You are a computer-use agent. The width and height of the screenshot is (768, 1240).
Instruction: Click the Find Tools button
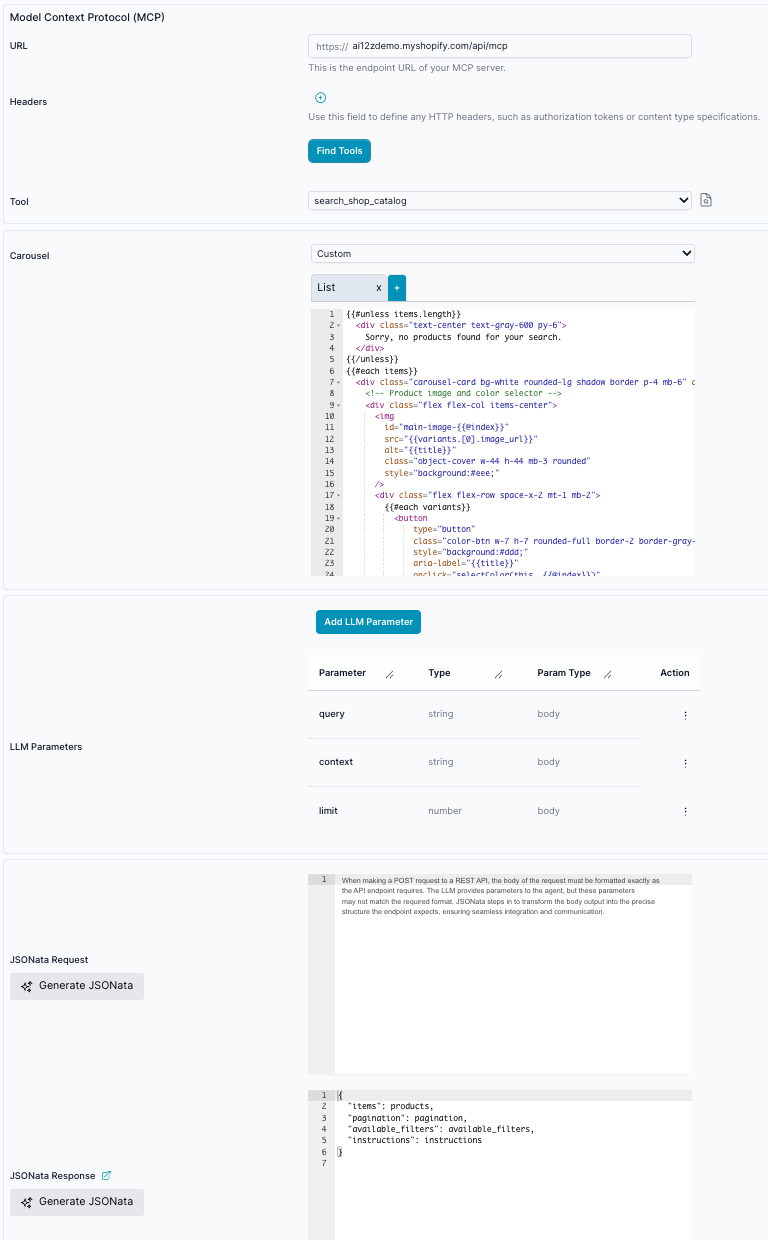coord(339,151)
